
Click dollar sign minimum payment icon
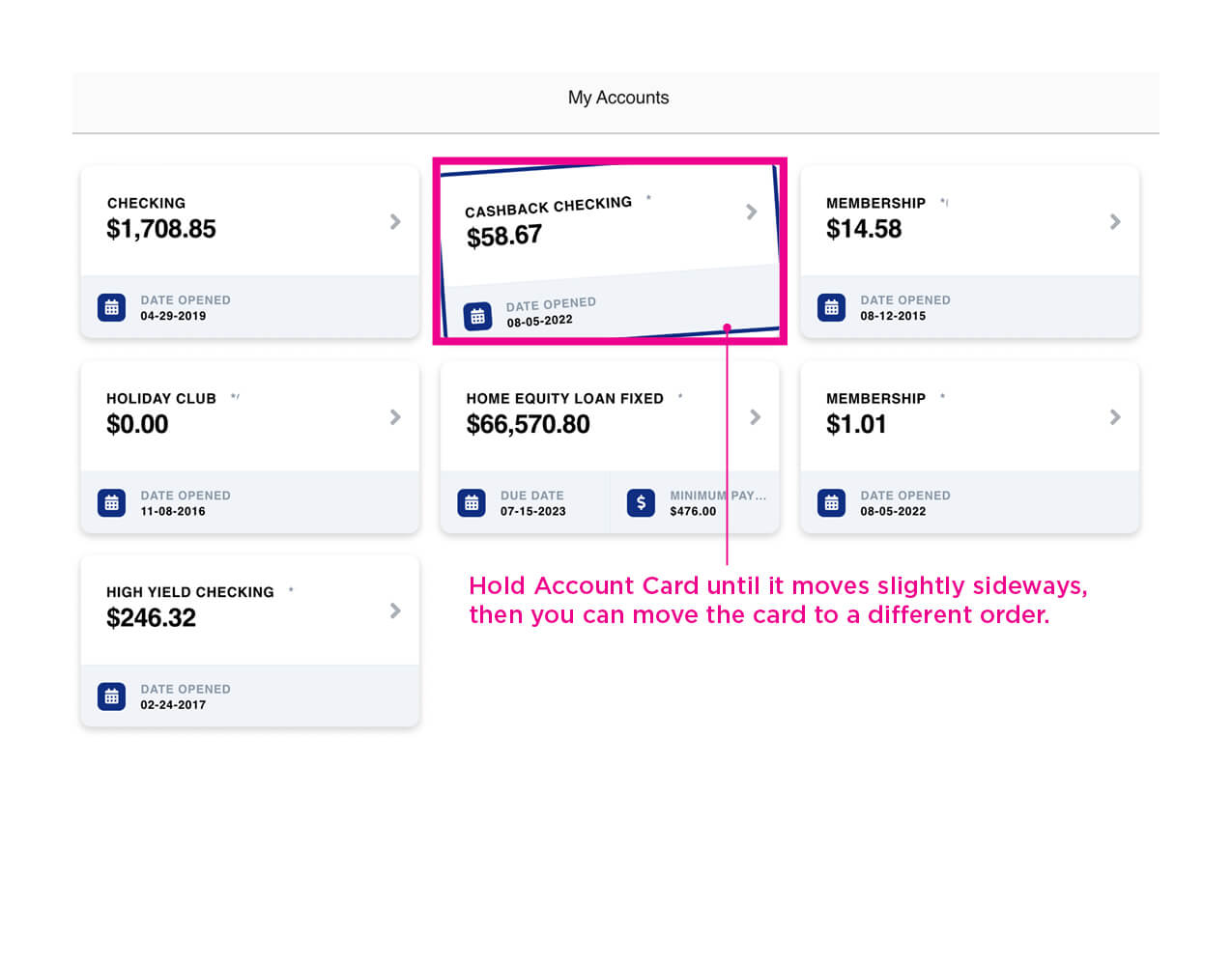point(641,502)
